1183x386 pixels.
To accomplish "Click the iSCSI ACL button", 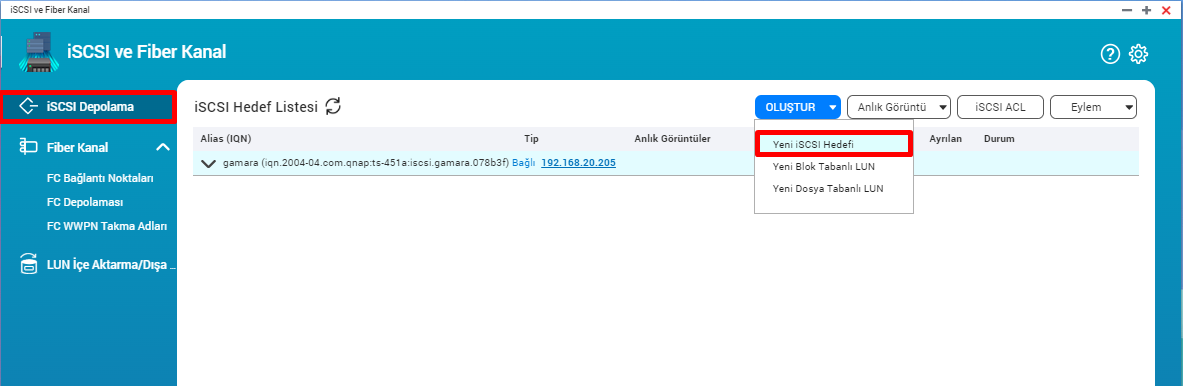I will (x=1000, y=107).
